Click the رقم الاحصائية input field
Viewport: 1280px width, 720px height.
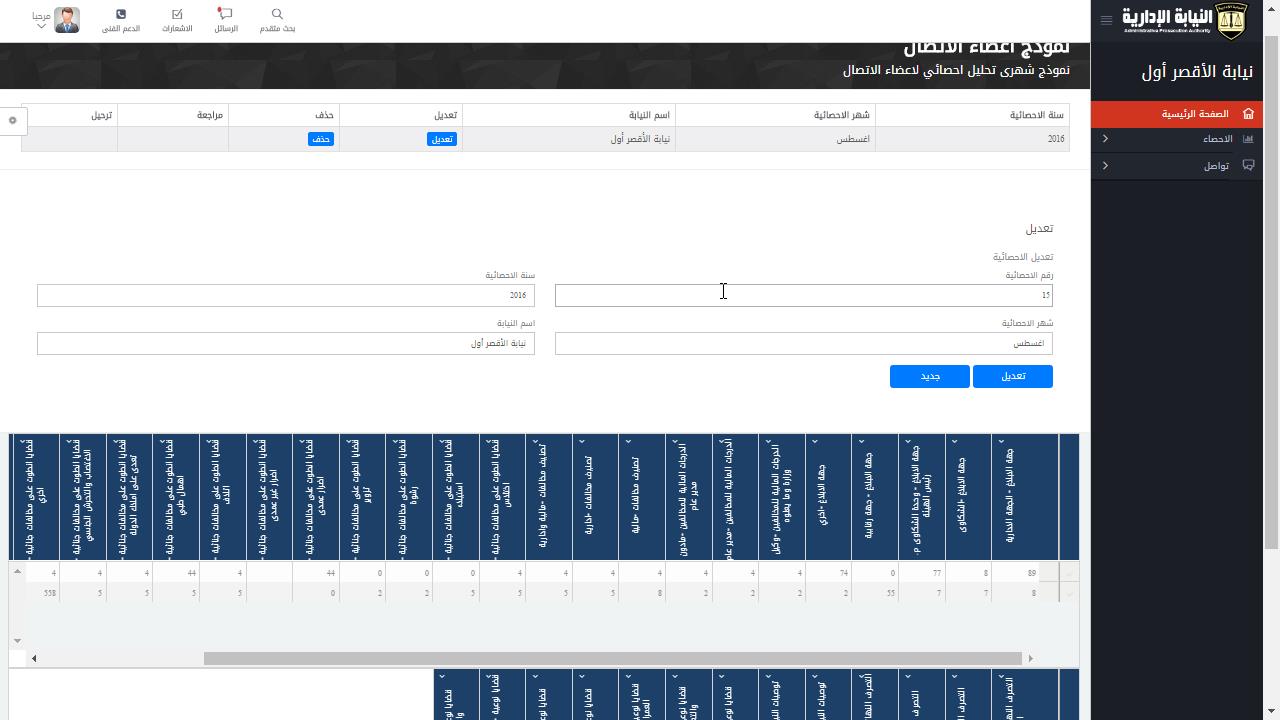coord(803,295)
